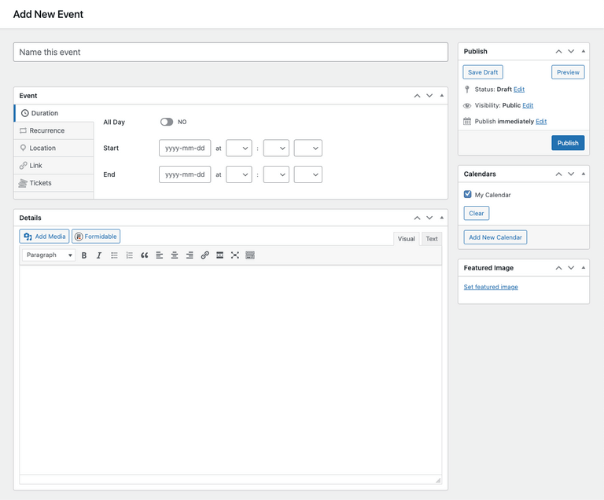Toggle bold formatting in Details editor
Image resolution: width=604 pixels, height=500 pixels.
click(84, 255)
